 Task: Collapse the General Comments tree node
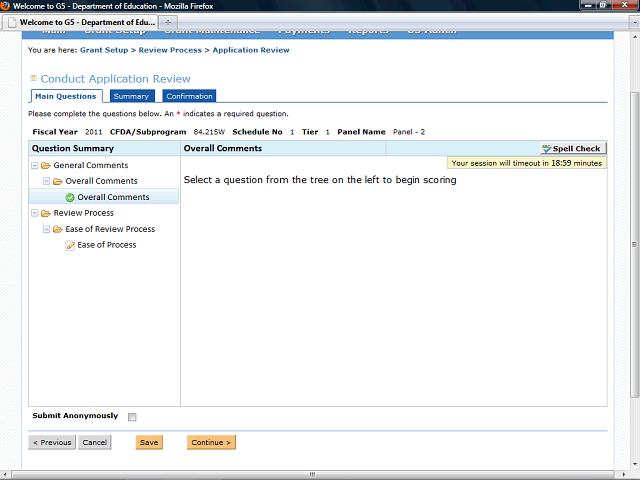point(35,165)
